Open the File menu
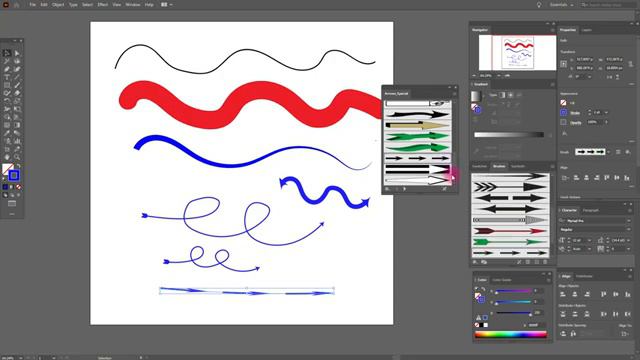 [32, 4]
